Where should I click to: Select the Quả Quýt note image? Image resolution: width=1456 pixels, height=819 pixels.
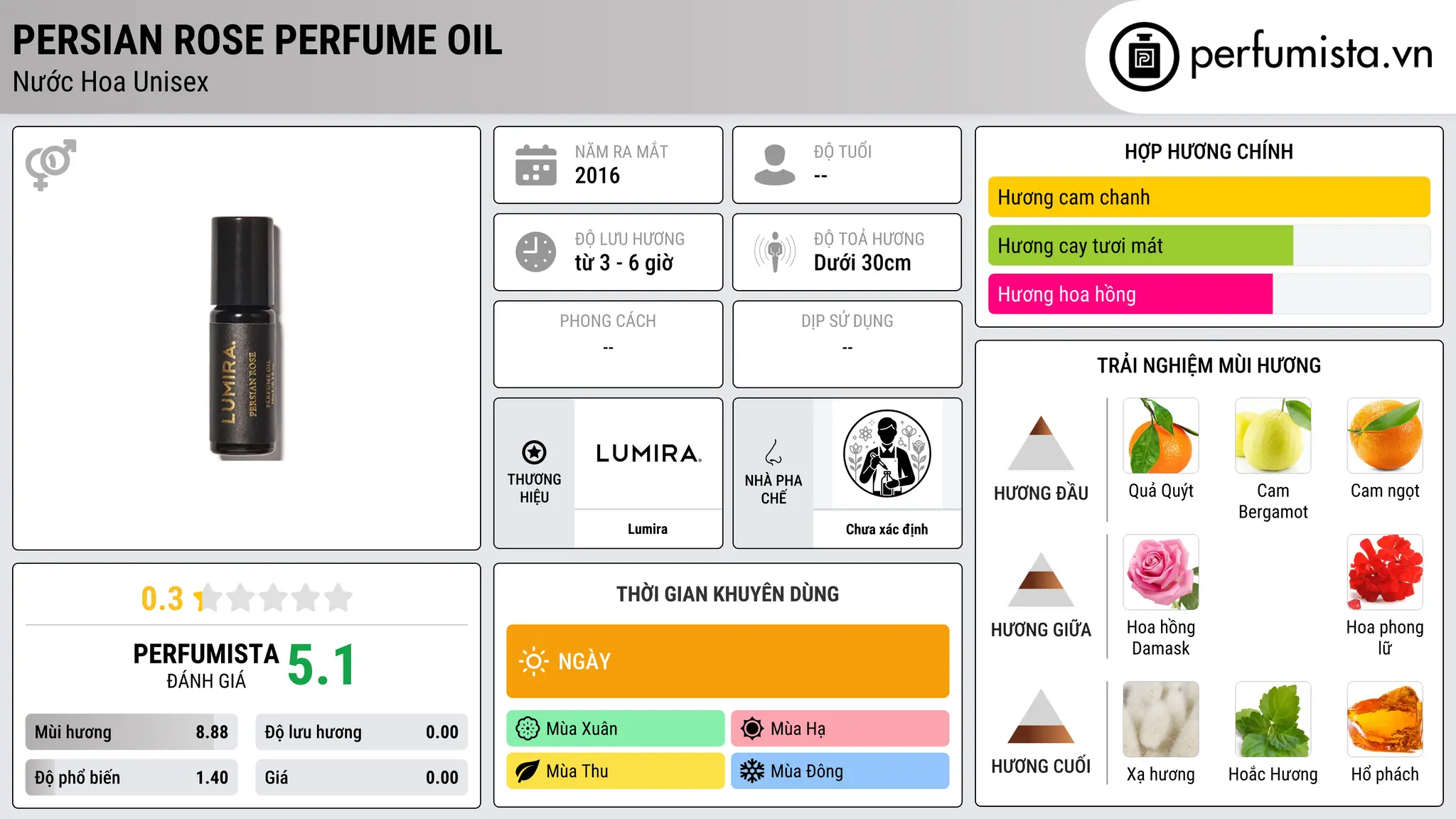1161,436
